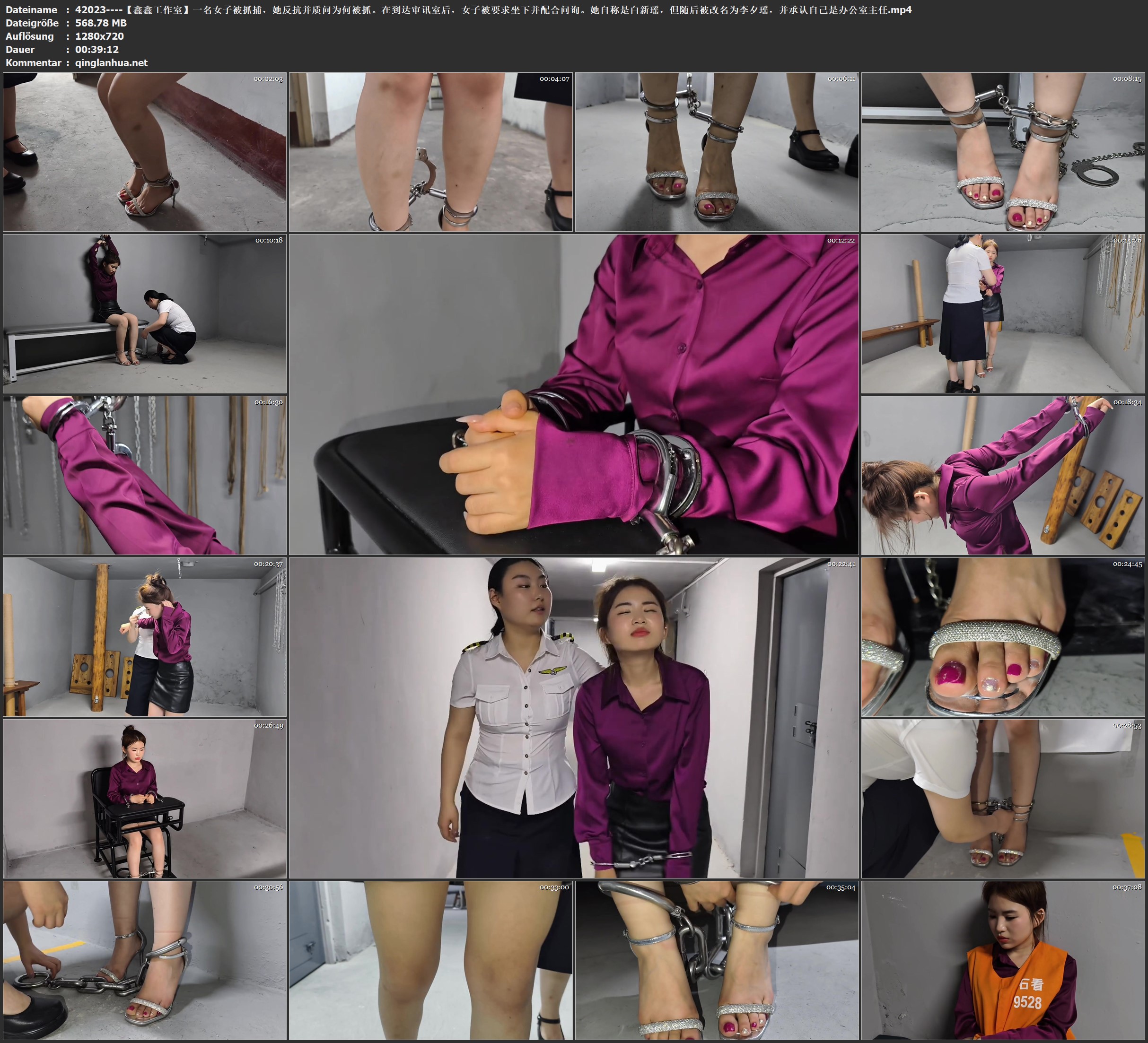Open the 00:10:18 bench scene thumbnail
This screenshot has height=1043, width=1148.
tap(145, 313)
